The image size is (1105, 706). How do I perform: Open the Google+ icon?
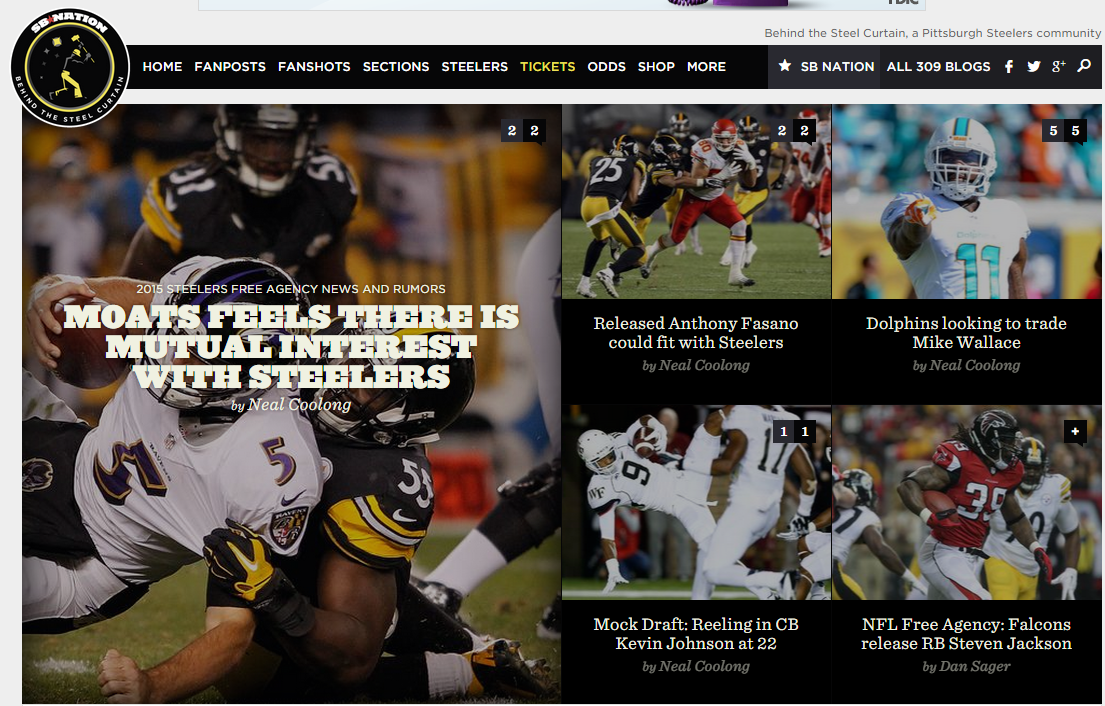tap(1060, 66)
